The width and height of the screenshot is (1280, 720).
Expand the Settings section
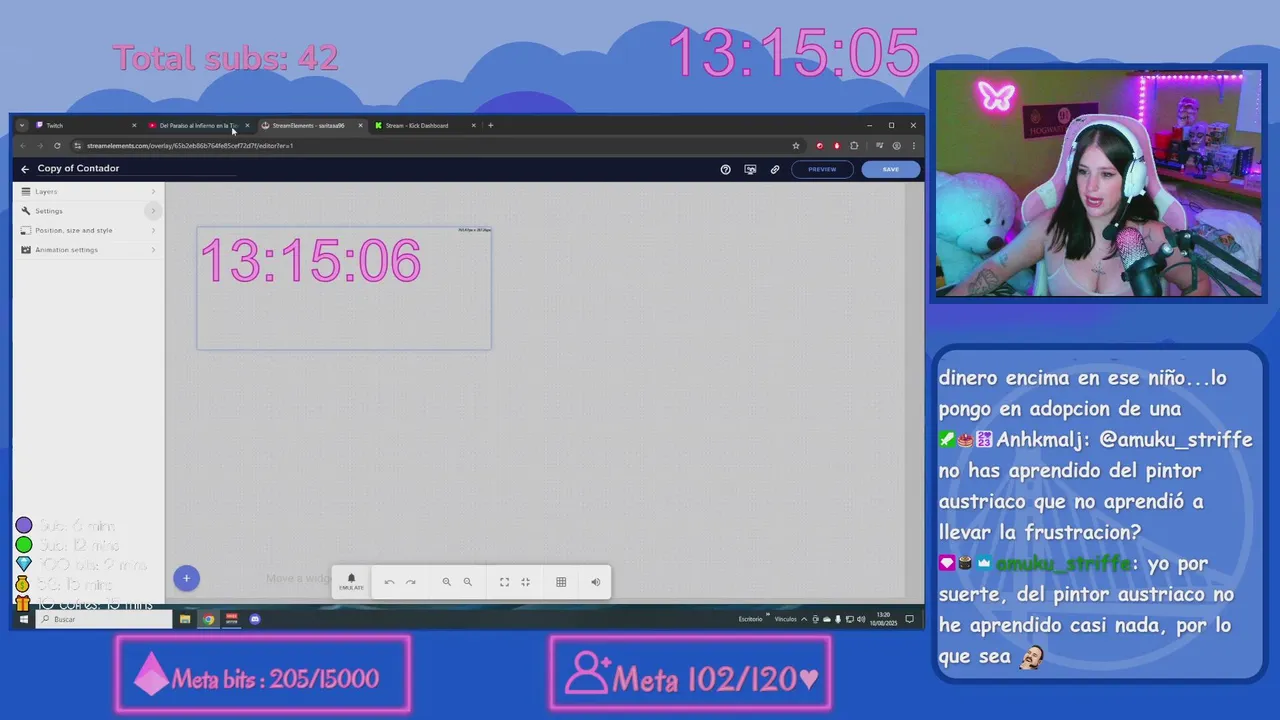point(88,211)
